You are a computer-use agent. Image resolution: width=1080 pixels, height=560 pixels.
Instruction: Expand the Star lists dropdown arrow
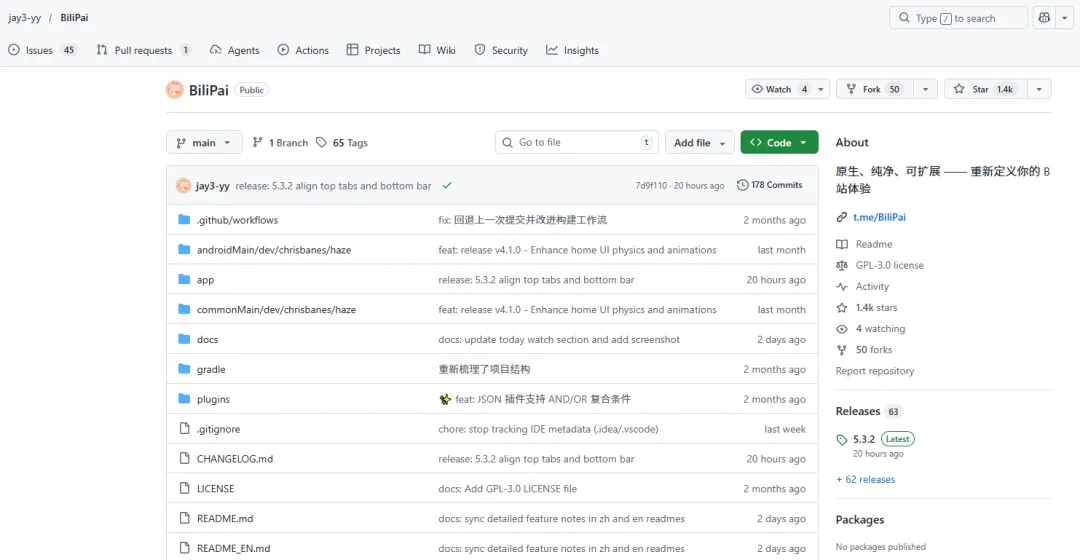pos(1039,90)
